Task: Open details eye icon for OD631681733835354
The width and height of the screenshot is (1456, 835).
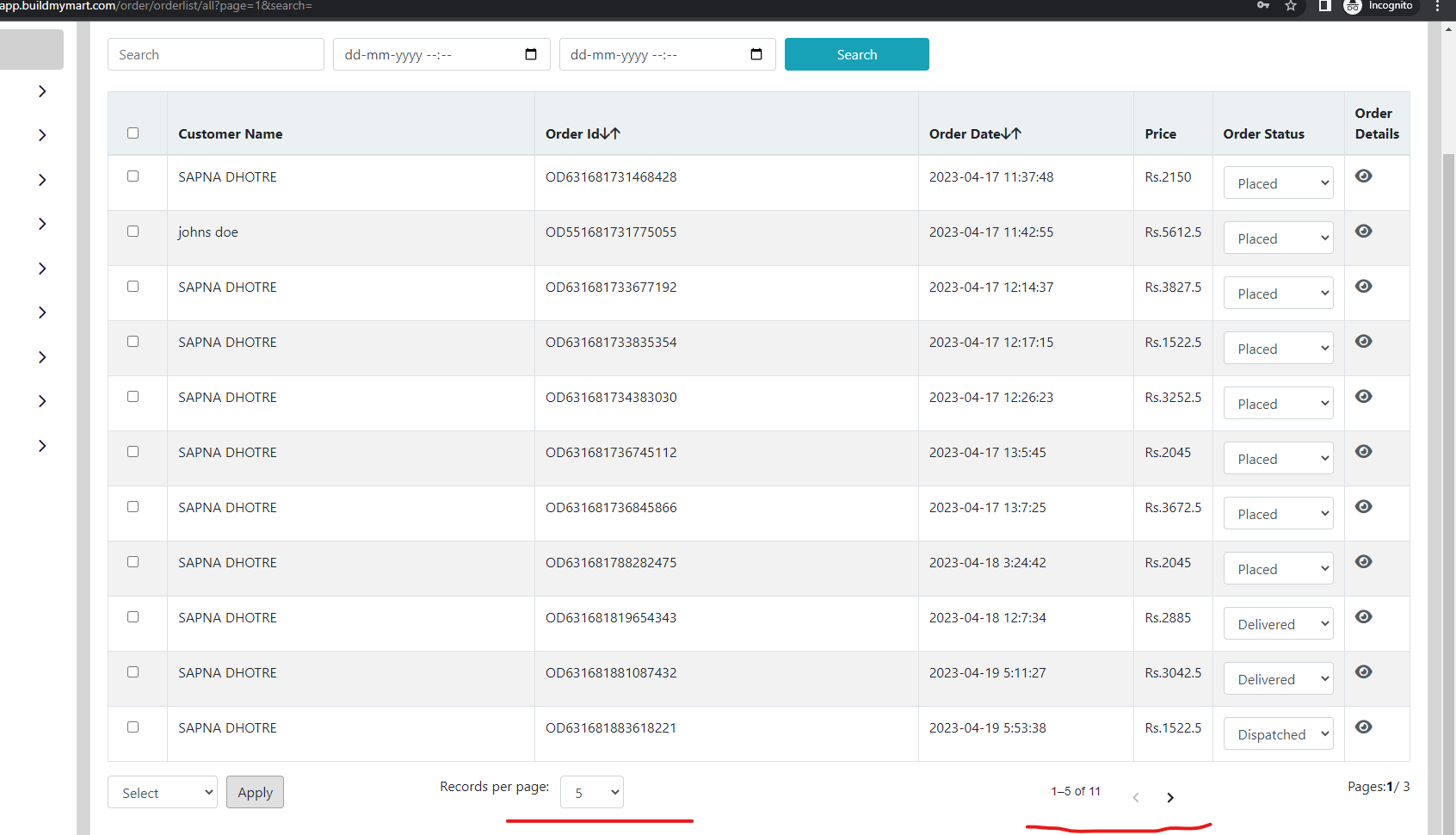Action: click(x=1363, y=341)
